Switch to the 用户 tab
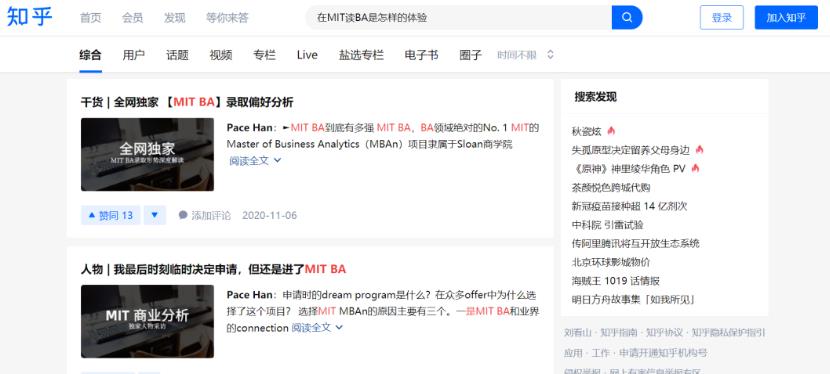The width and height of the screenshot is (830, 374). (133, 54)
